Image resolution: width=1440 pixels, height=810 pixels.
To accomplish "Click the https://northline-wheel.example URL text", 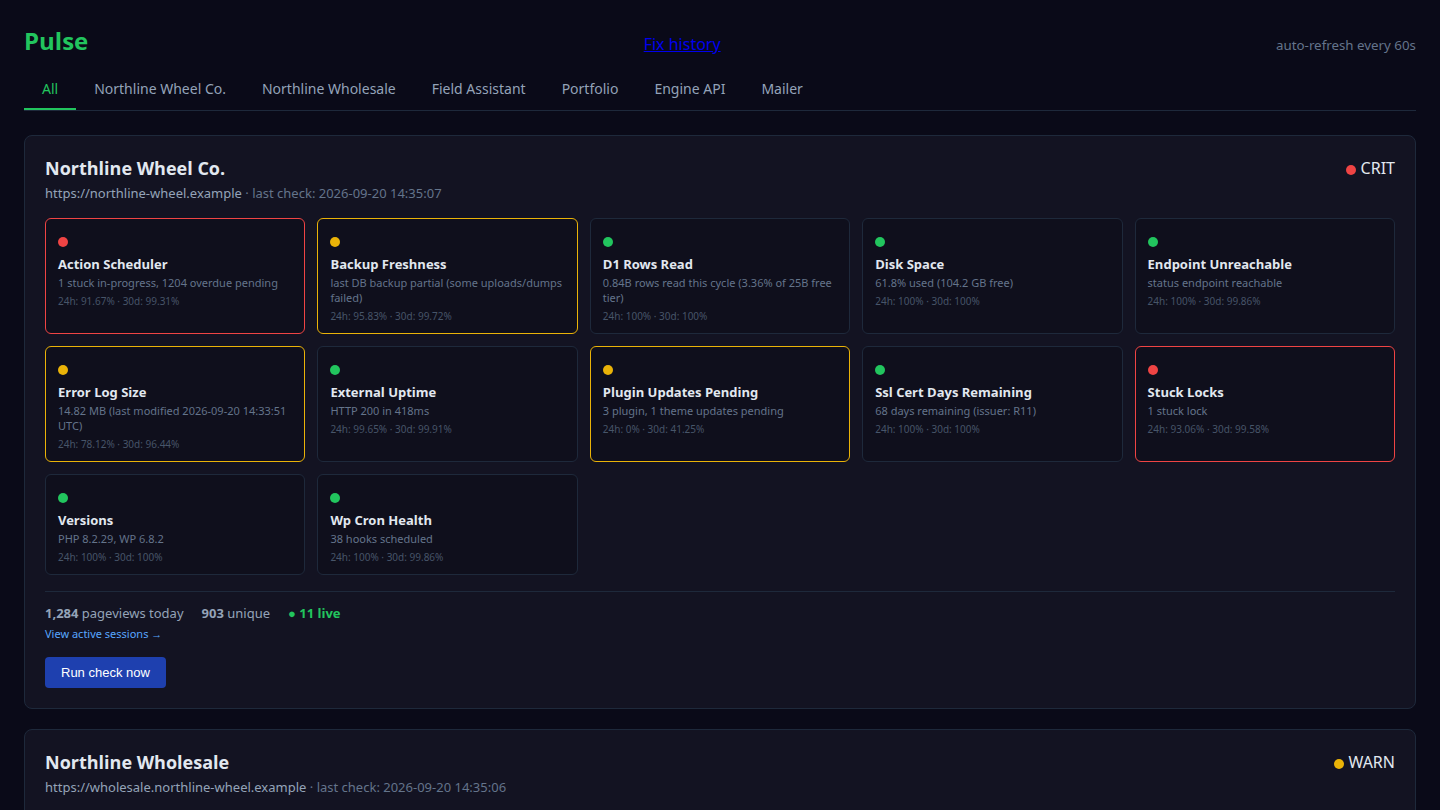I will pos(143,193).
